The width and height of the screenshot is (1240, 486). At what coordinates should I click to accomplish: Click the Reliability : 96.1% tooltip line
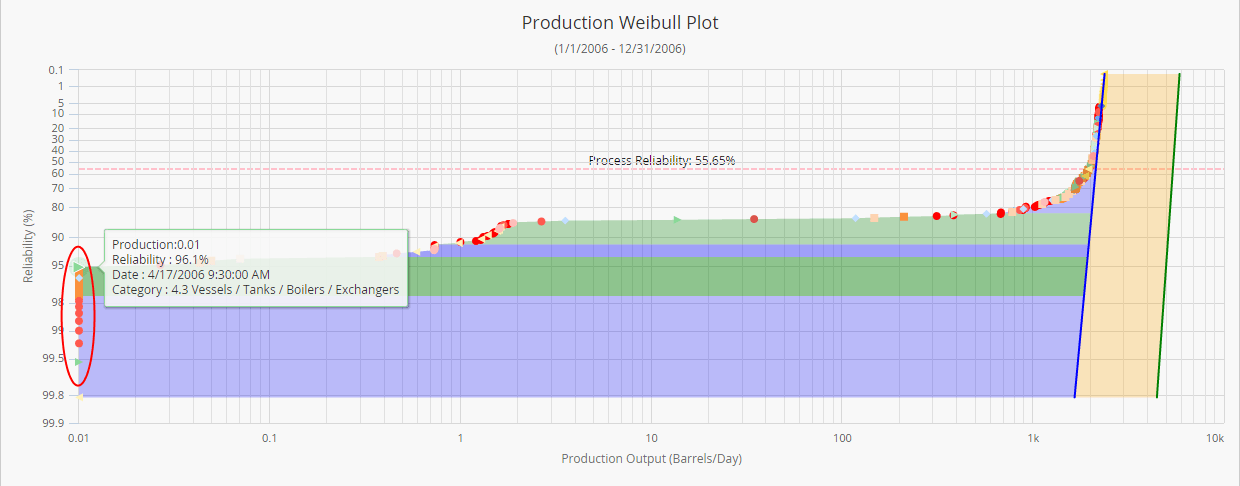click(x=160, y=260)
